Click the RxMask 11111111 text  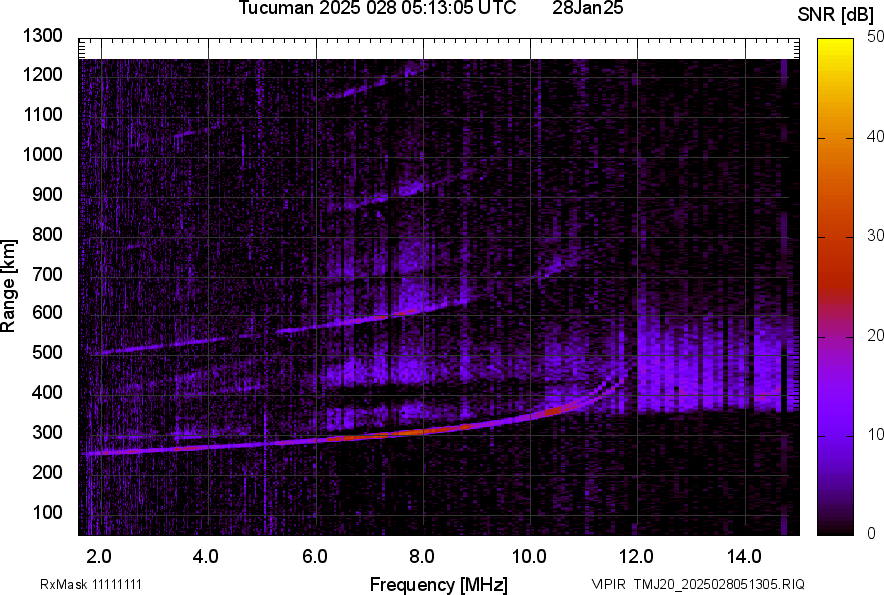coord(75,584)
